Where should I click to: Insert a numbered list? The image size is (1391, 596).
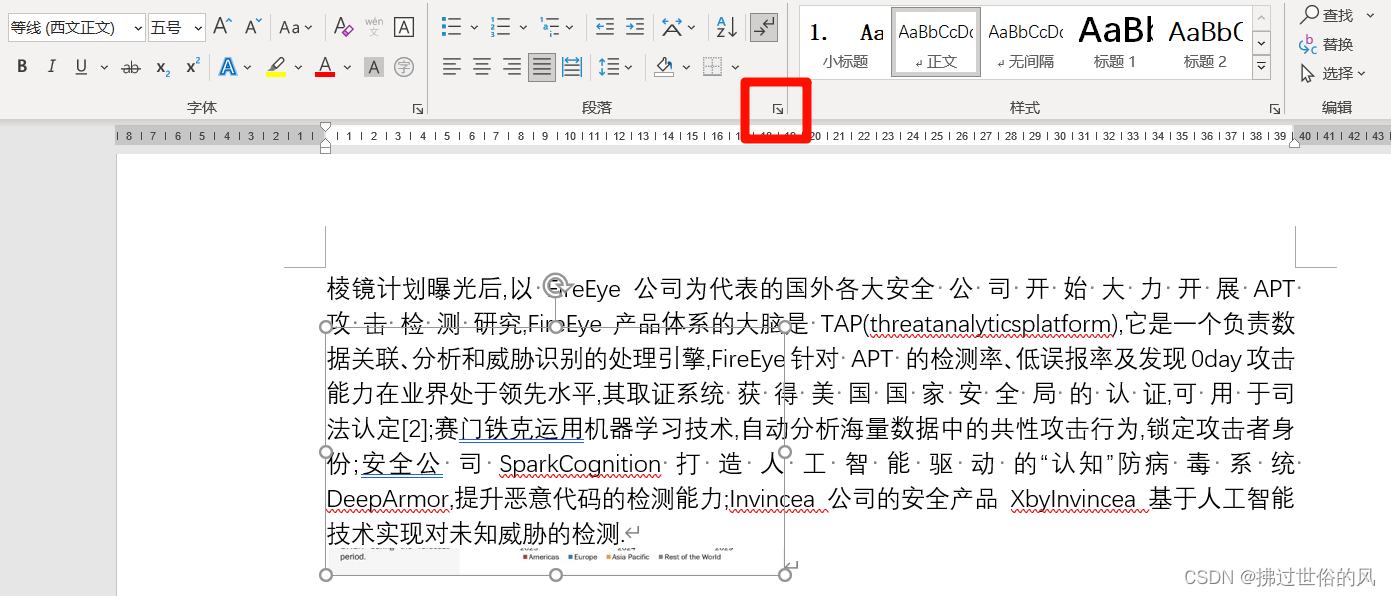point(501,27)
